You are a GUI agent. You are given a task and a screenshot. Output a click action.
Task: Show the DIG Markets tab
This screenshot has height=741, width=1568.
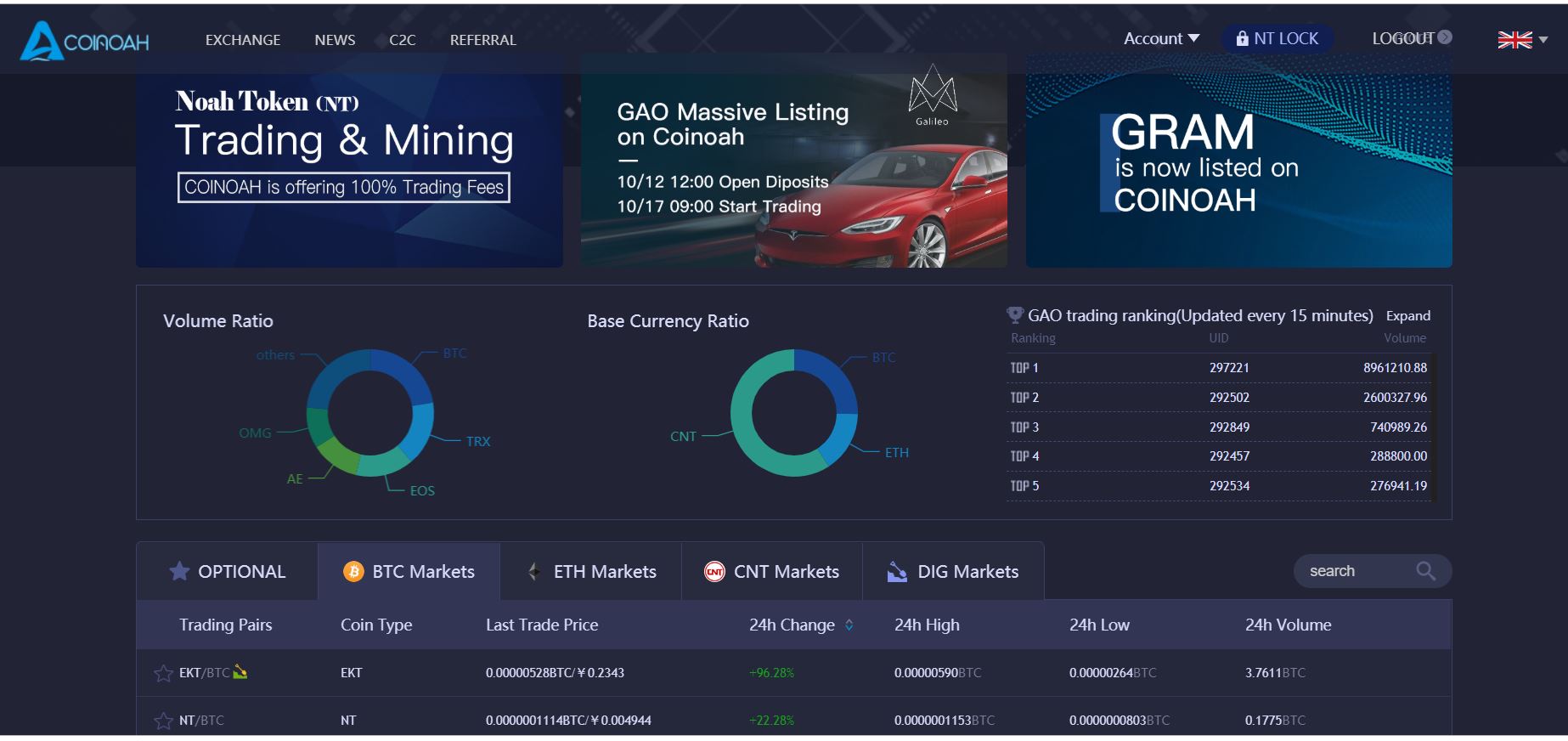point(953,572)
